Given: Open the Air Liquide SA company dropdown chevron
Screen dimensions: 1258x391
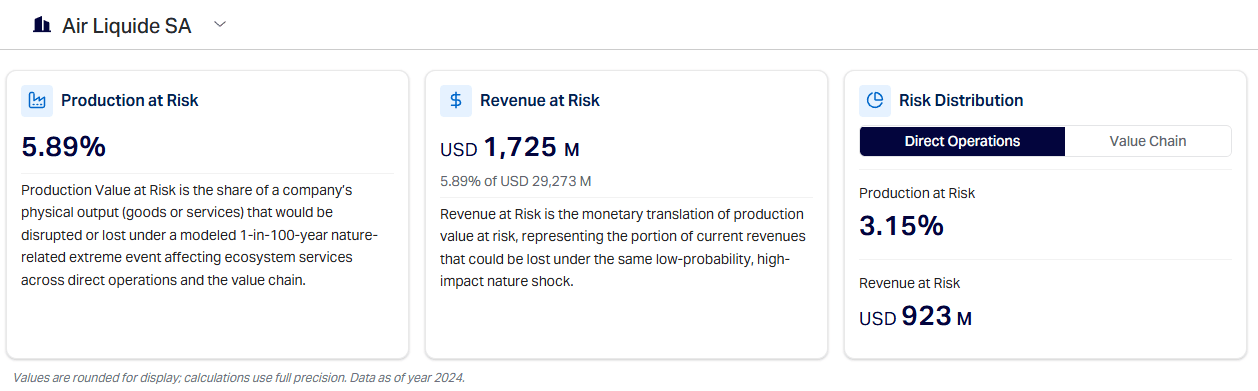Looking at the screenshot, I should click(220, 26).
